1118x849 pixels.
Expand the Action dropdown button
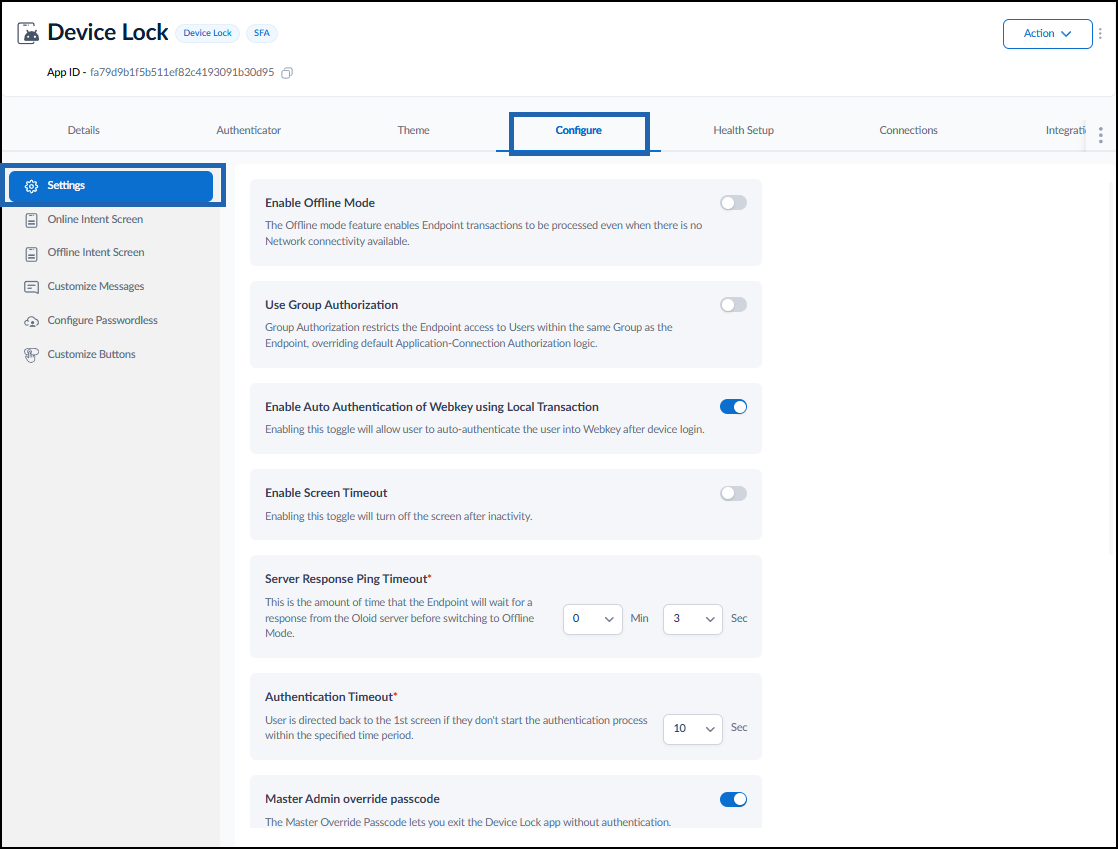click(x=1047, y=34)
